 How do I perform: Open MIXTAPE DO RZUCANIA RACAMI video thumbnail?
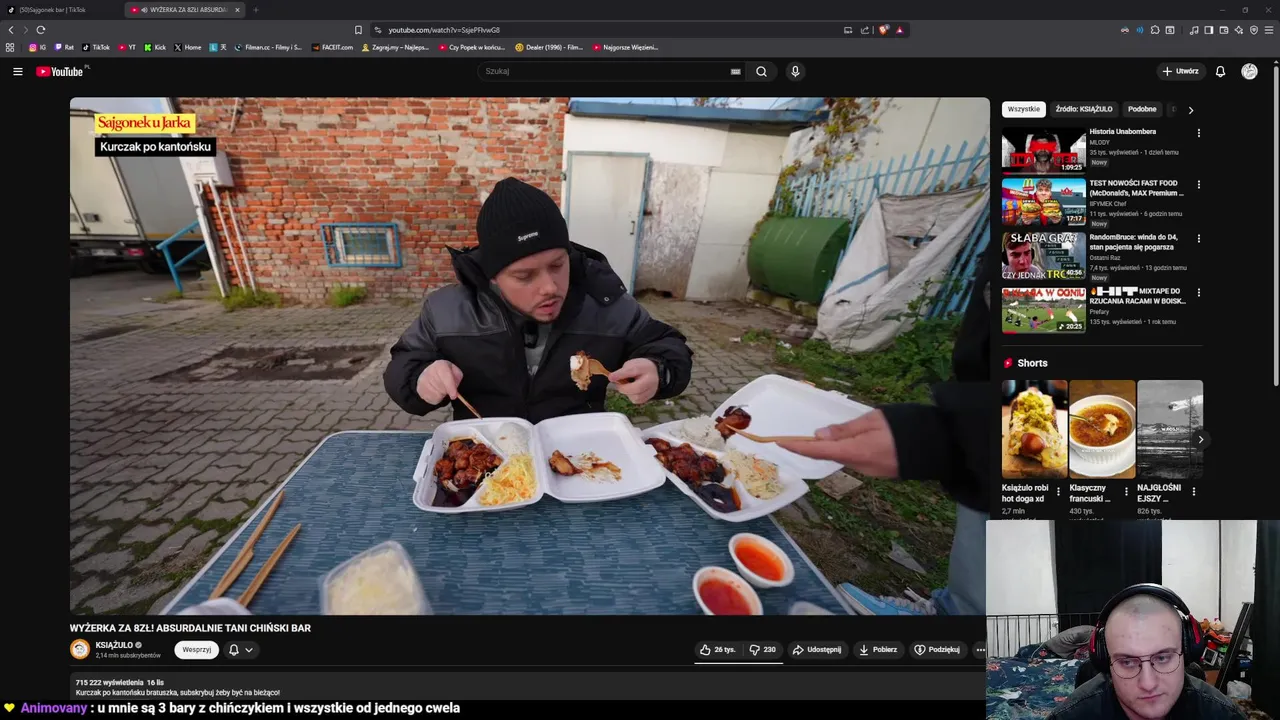[x=1044, y=310]
